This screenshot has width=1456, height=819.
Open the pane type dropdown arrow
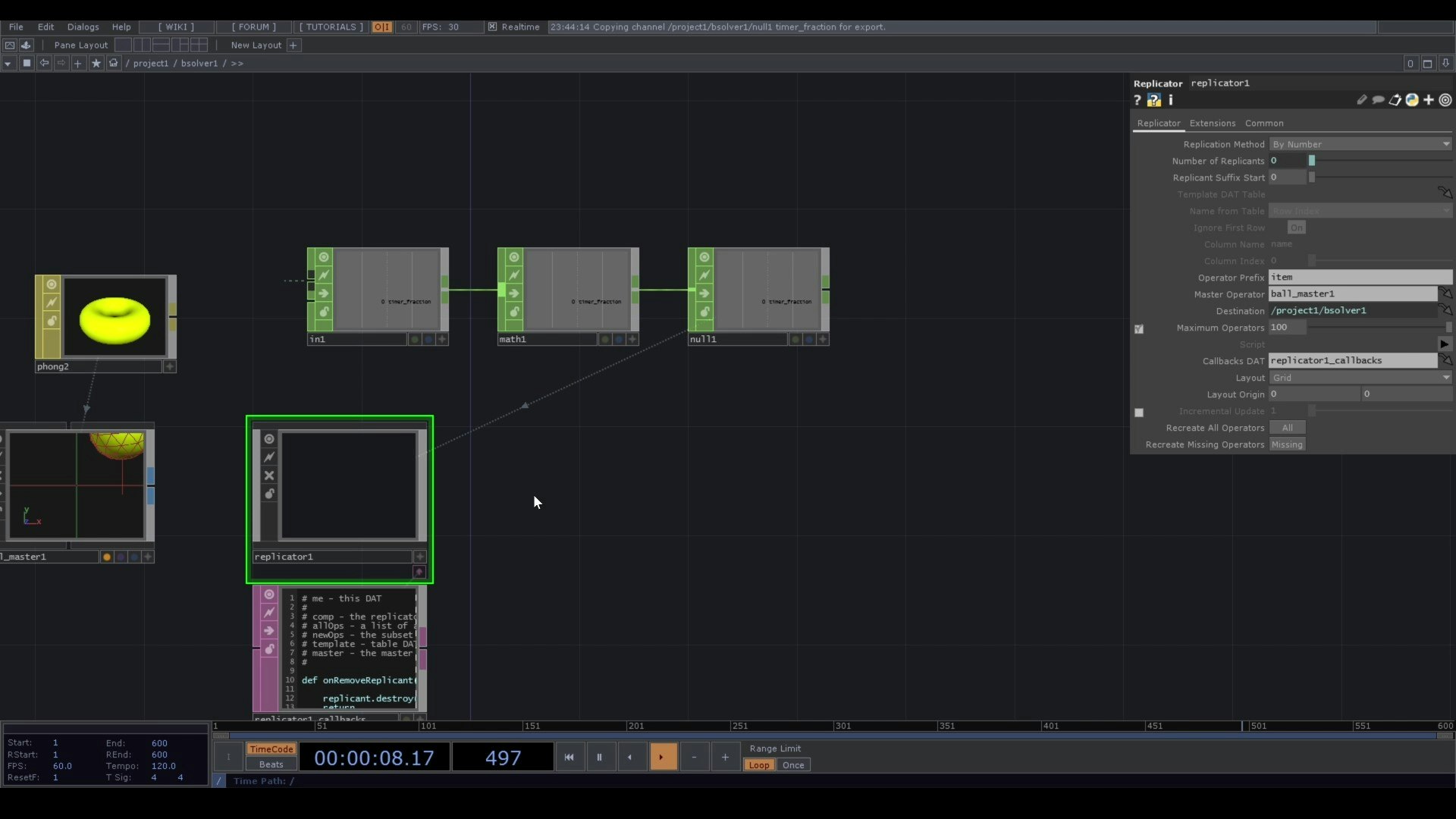point(8,63)
